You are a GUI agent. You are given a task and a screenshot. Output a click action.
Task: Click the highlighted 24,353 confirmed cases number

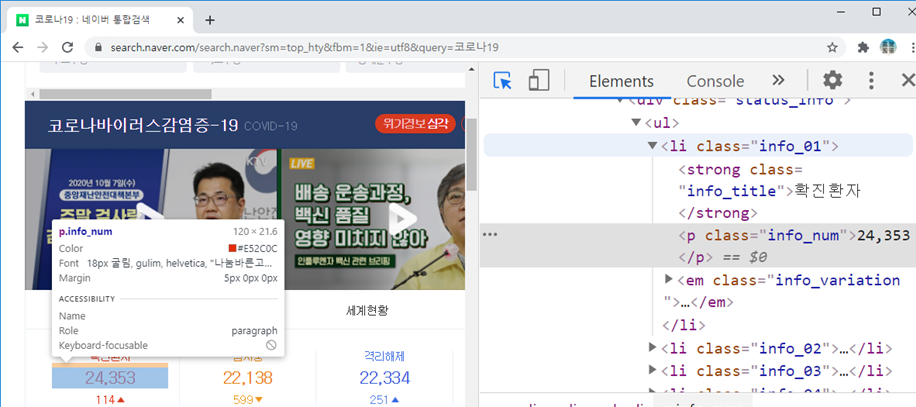110,378
